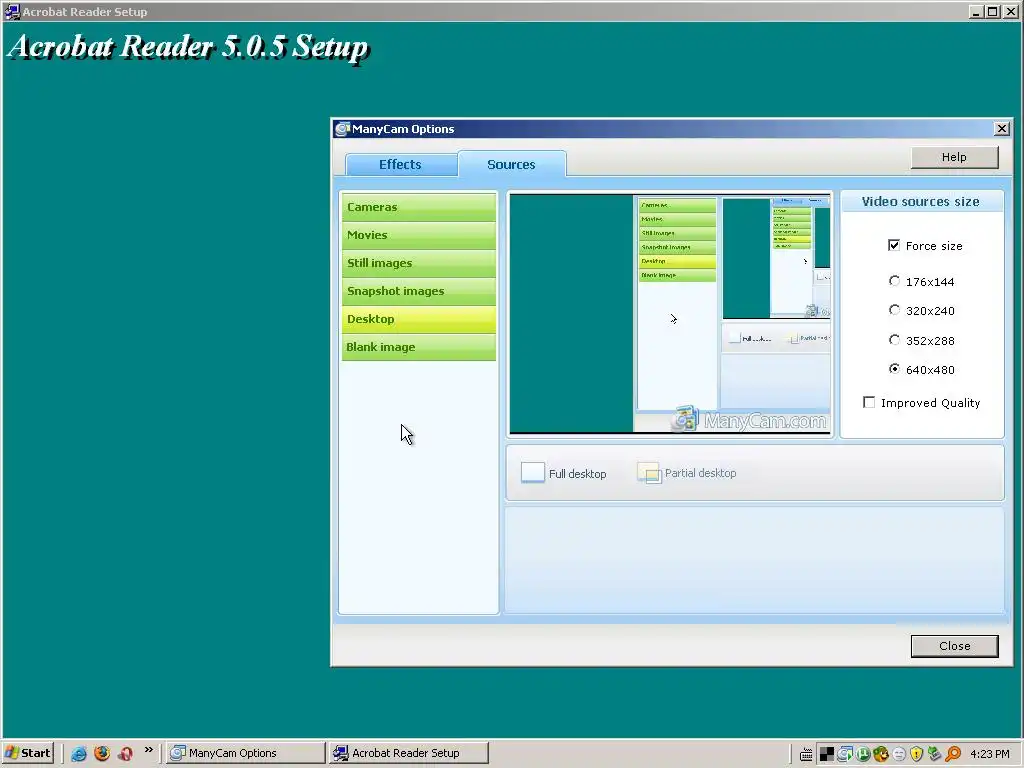Image resolution: width=1024 pixels, height=768 pixels.
Task: Activate Acrobat Reader Setup taskbar button
Action: 409,753
